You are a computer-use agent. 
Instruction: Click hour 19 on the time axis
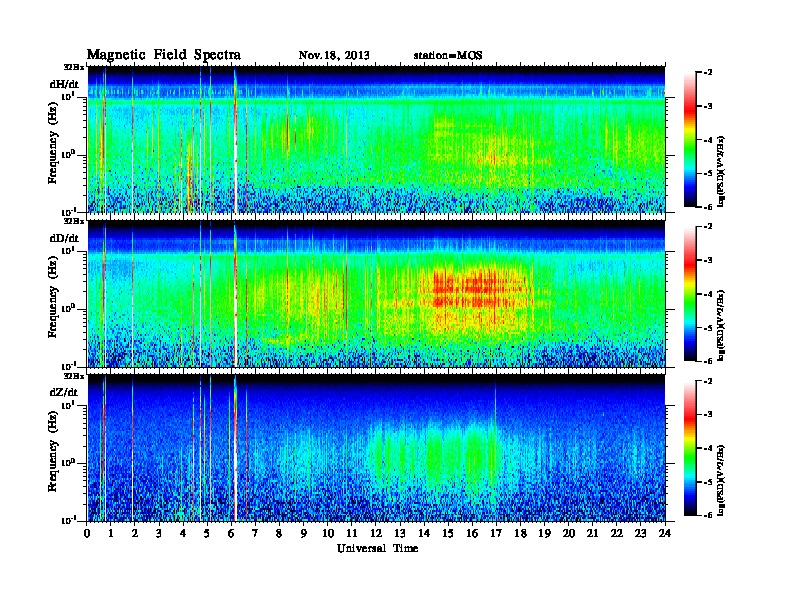point(544,534)
